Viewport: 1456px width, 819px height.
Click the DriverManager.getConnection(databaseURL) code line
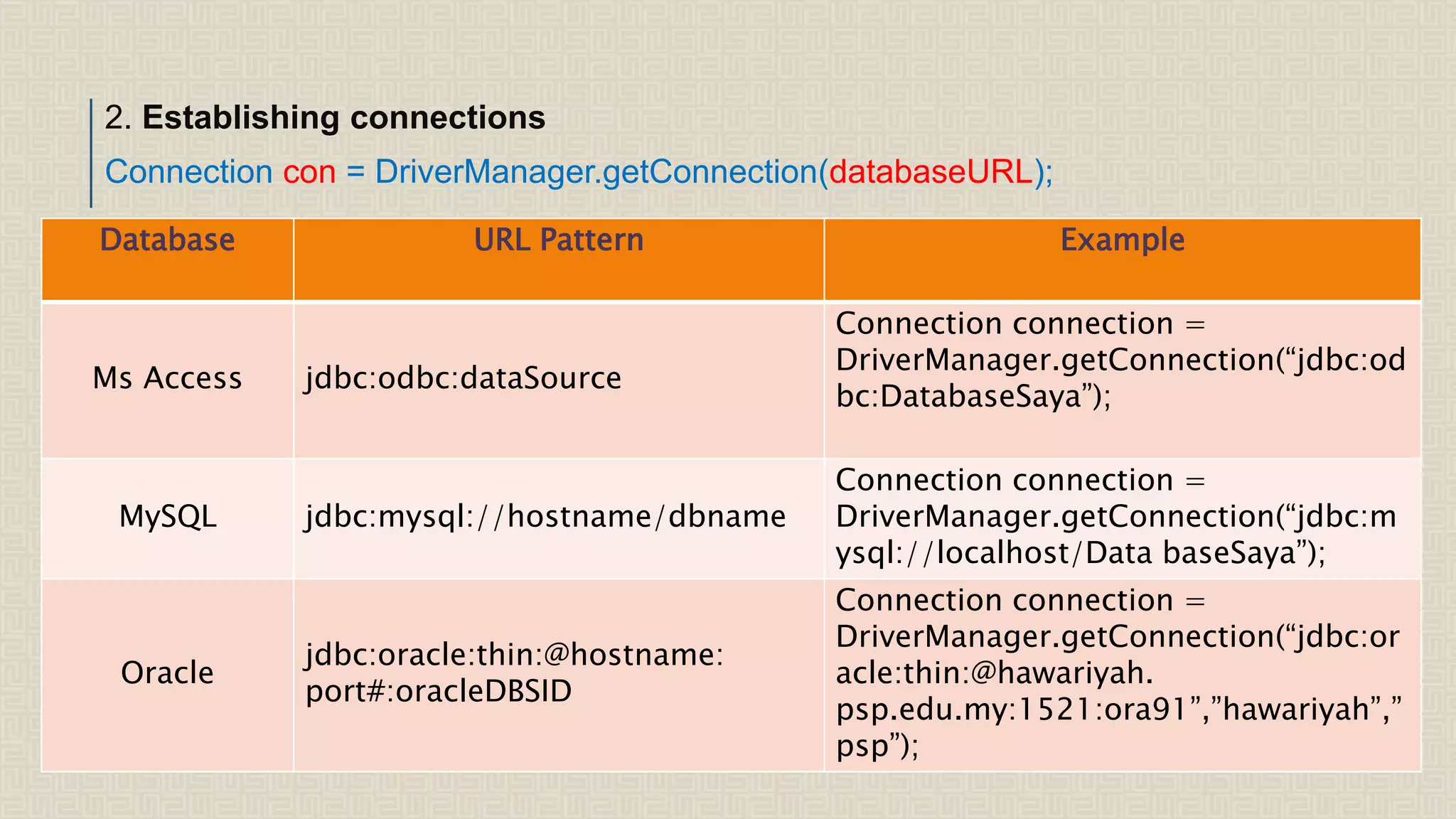pyautogui.click(x=579, y=173)
